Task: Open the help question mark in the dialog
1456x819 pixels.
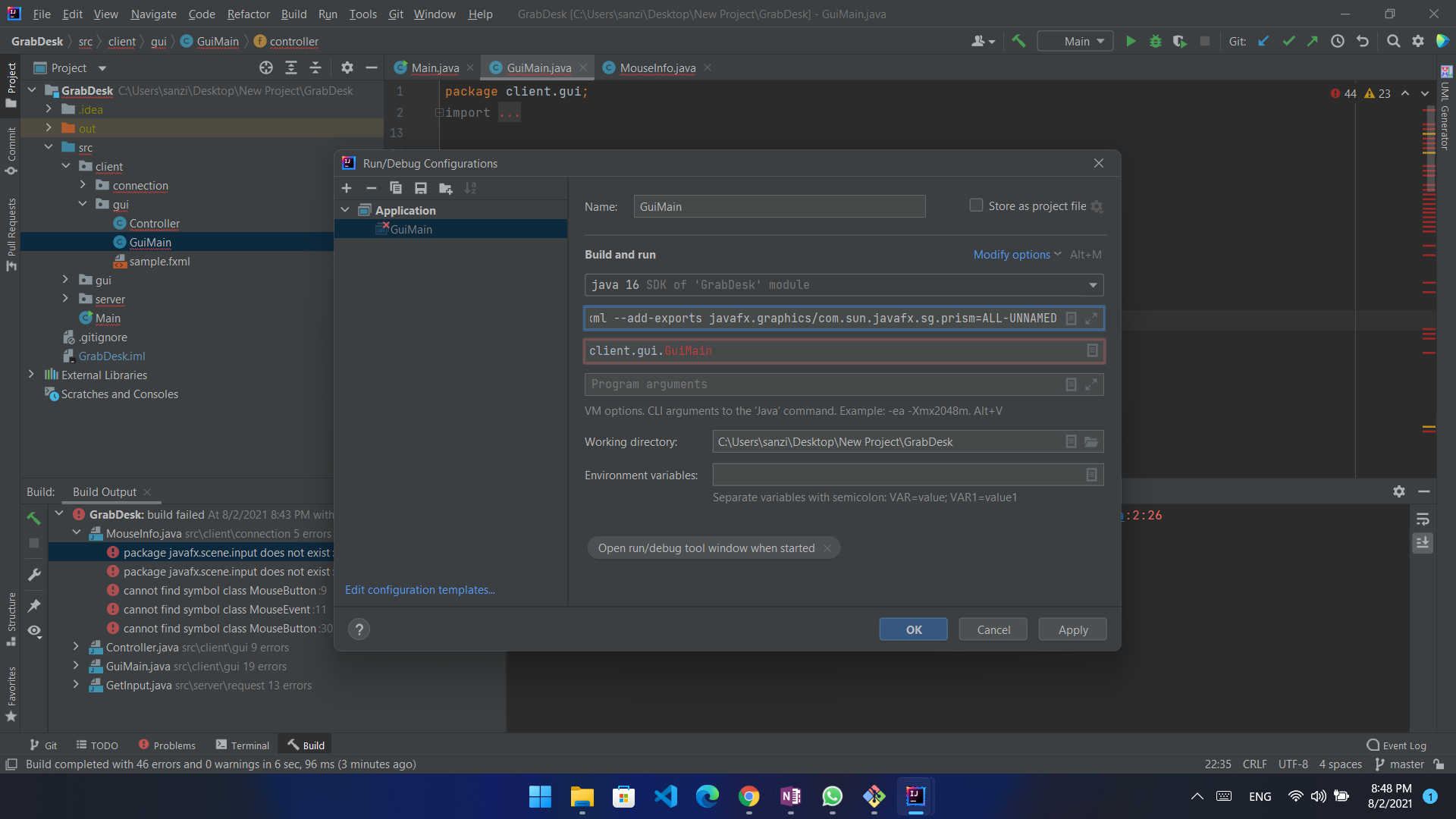Action: coord(359,629)
